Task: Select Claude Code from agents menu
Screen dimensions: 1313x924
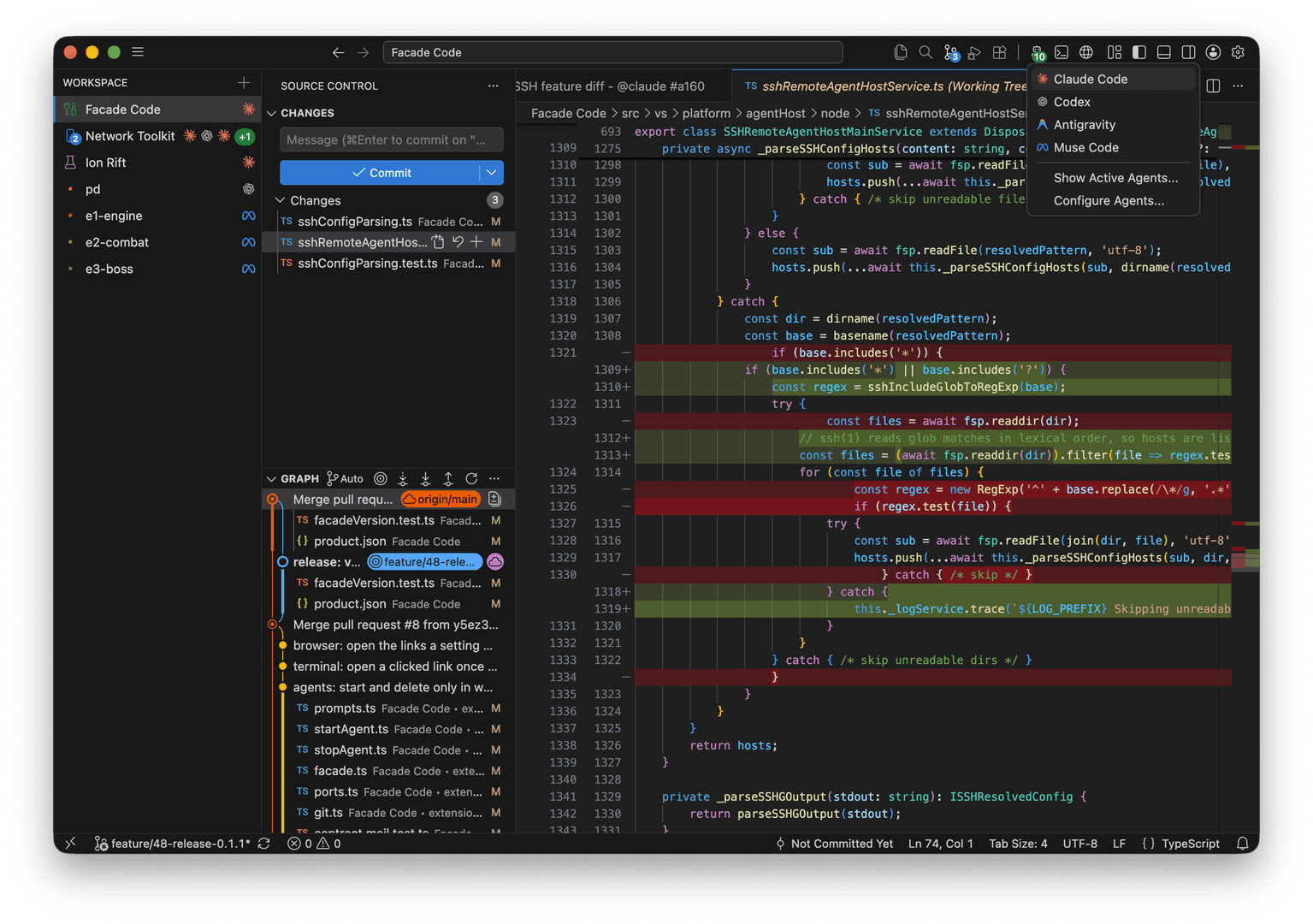Action: [1114, 79]
